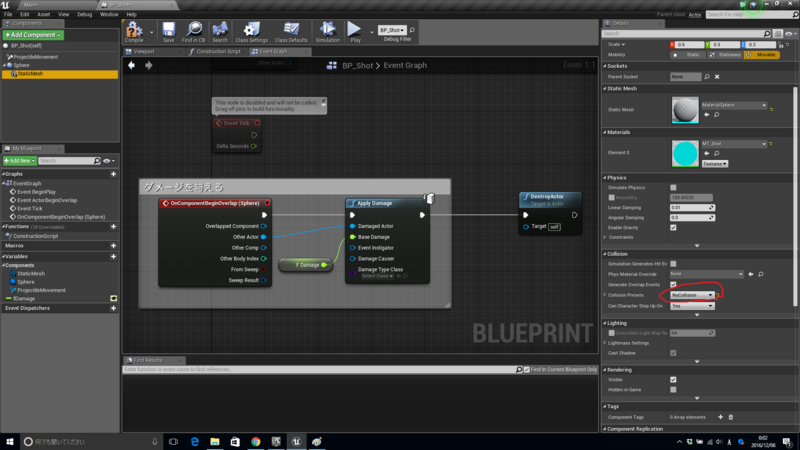
Task: Toggle the Visible rendering checkbox
Action: 673,380
